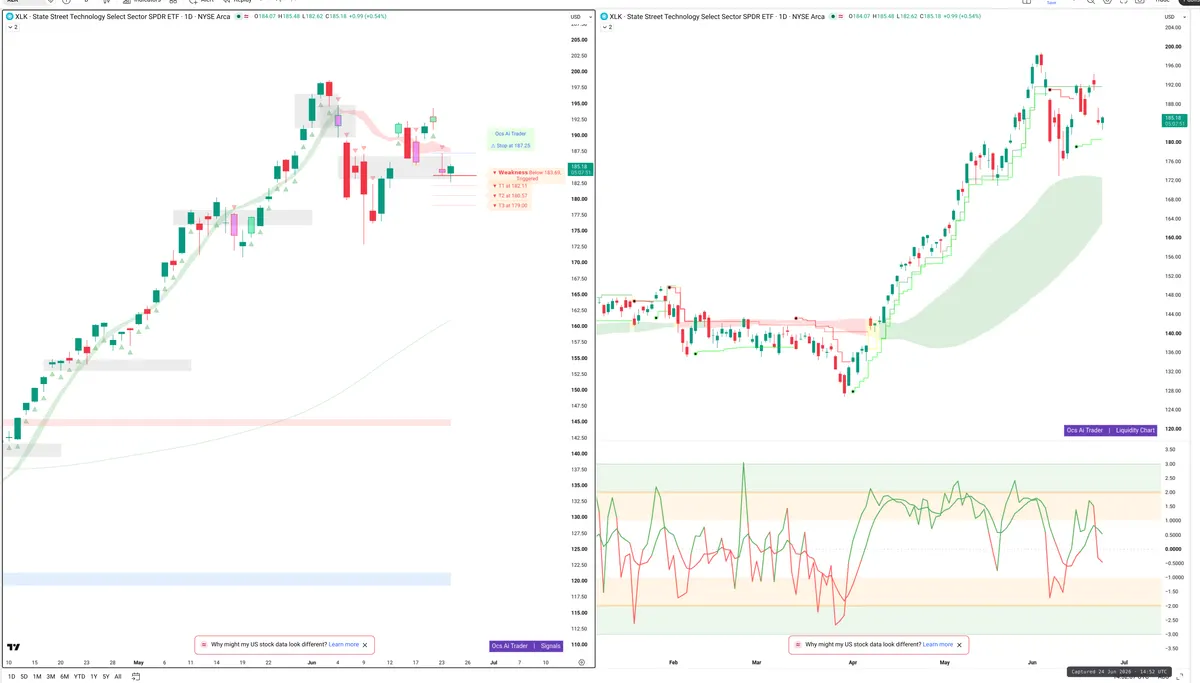This screenshot has height=683, width=1200.
Task: Select the All time range
Action: [118, 677]
